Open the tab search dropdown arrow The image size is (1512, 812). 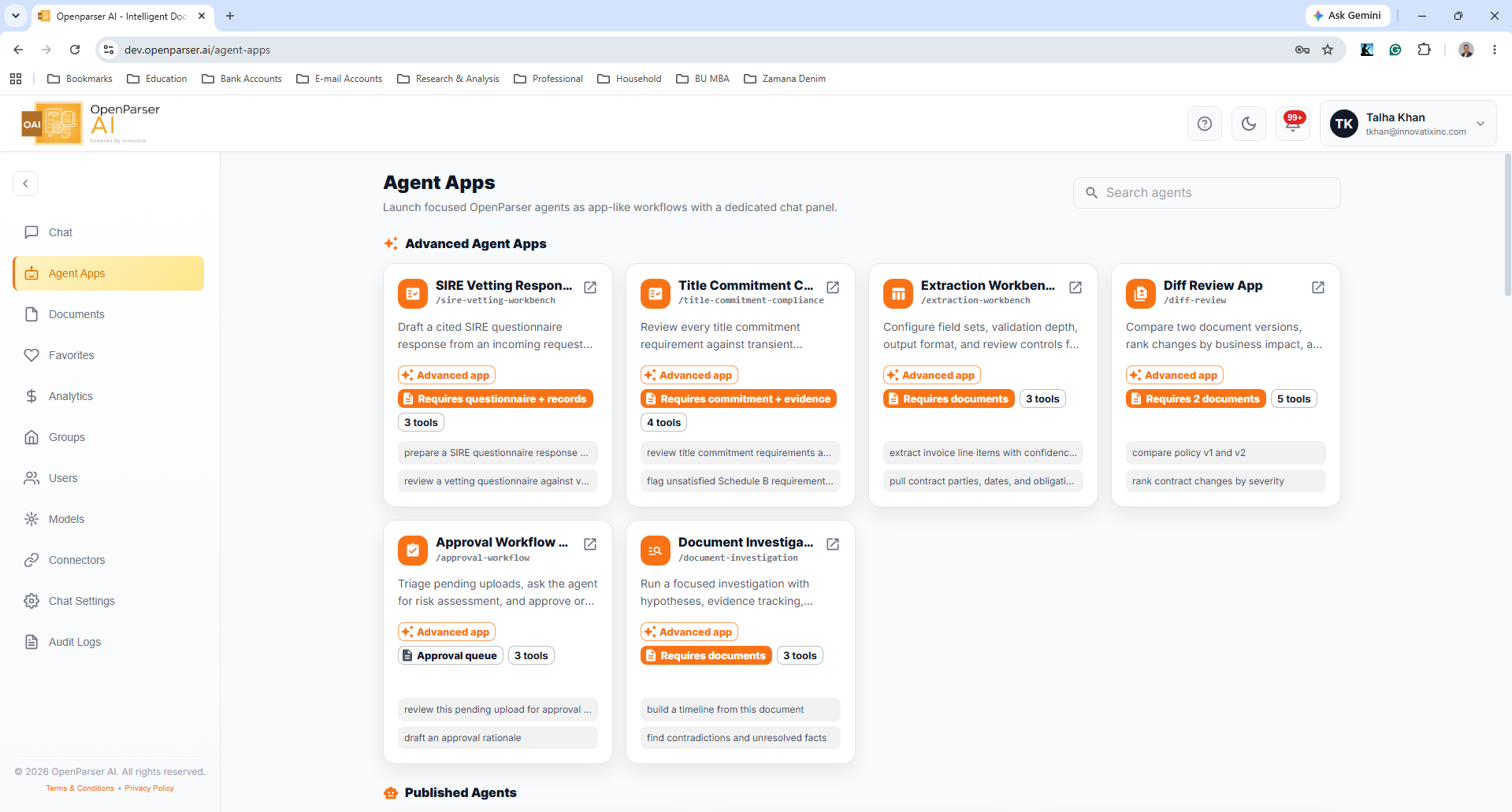pos(16,16)
